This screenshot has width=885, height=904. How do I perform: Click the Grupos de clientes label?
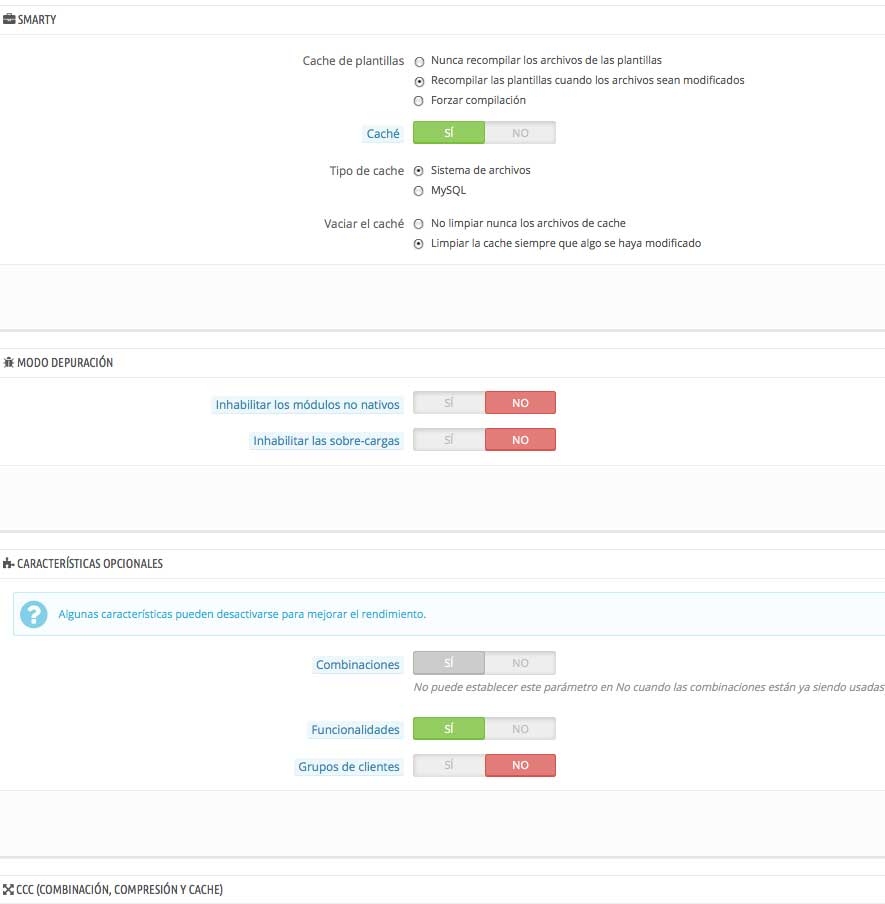[x=349, y=767]
